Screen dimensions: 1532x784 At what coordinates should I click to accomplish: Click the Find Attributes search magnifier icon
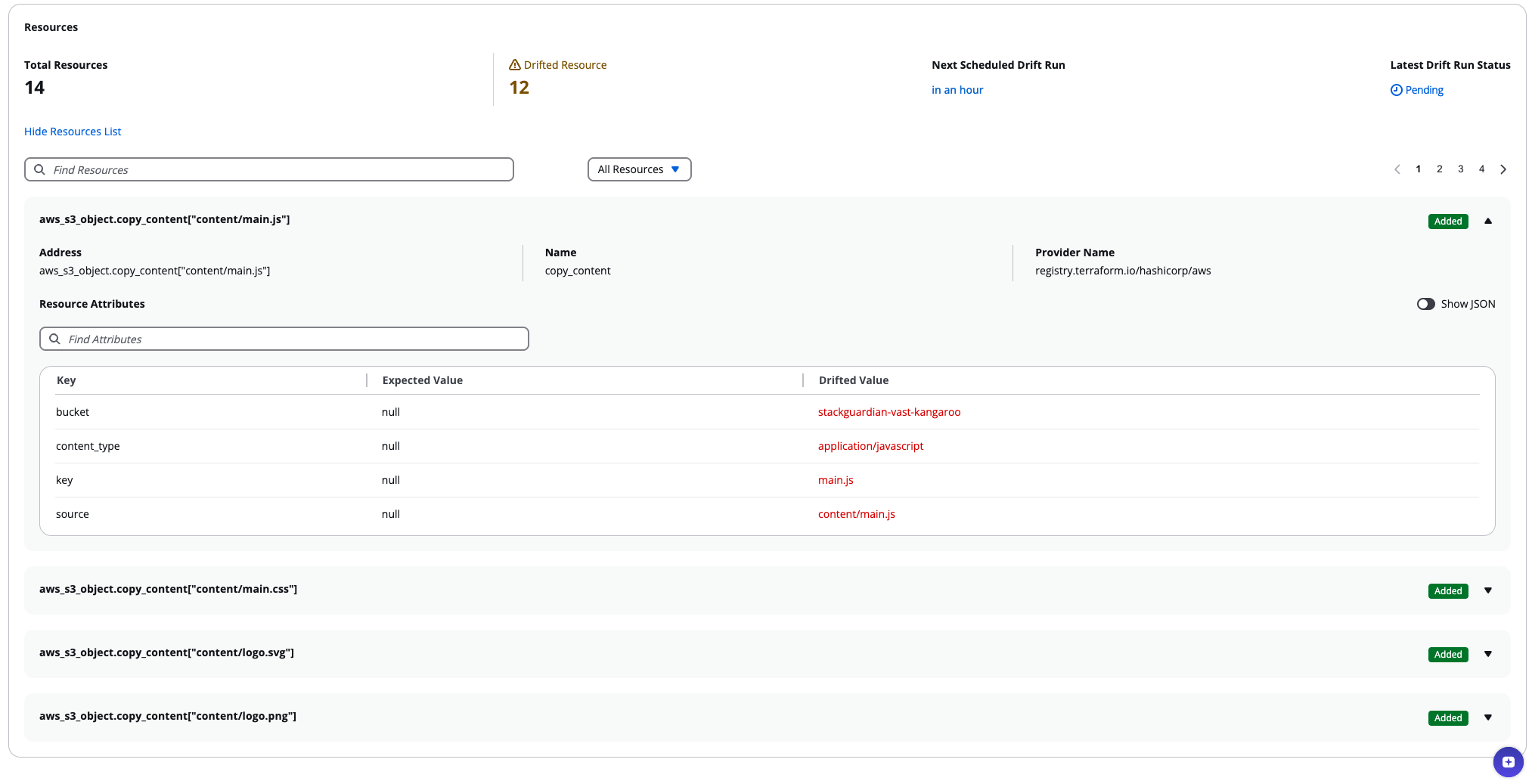click(55, 339)
